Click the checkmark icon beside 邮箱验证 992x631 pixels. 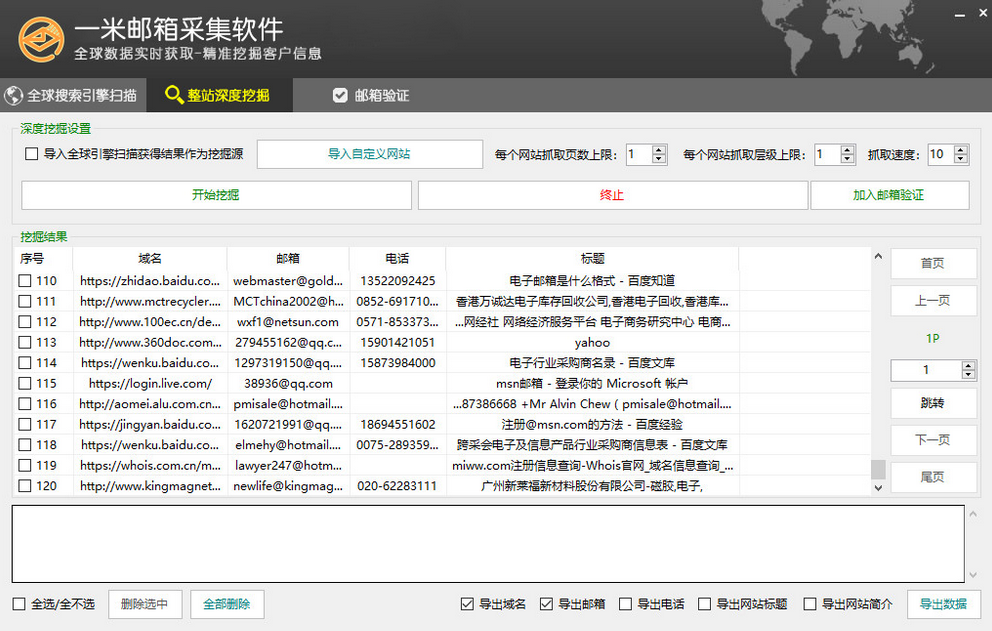tap(340, 96)
